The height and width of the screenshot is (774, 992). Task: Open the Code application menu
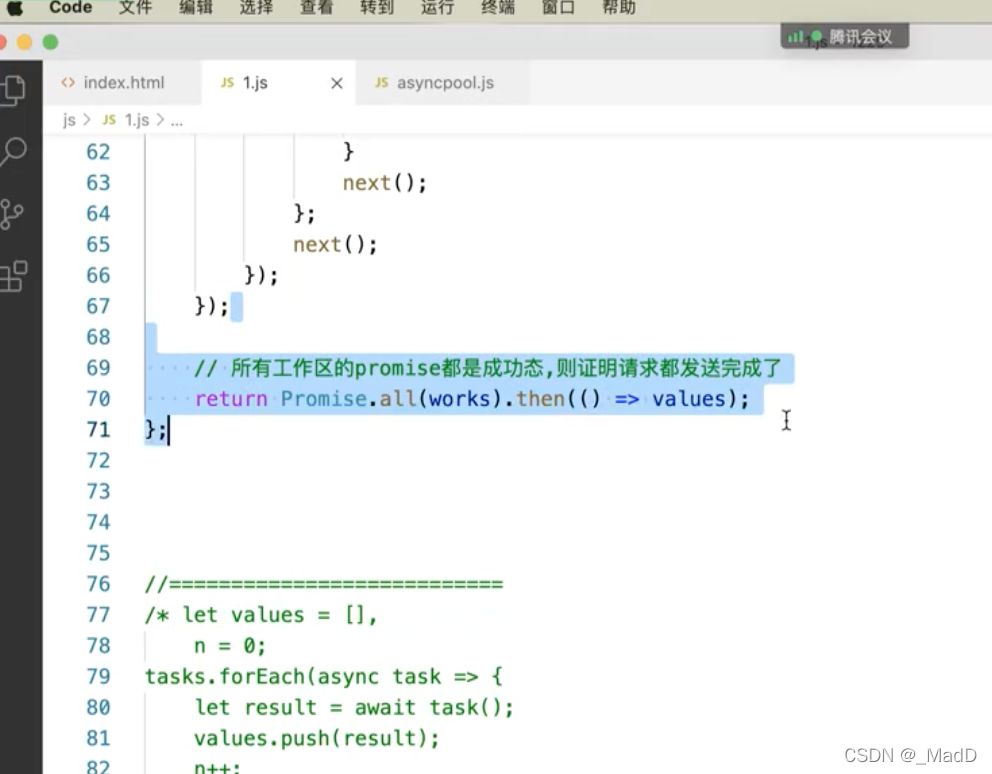tap(70, 8)
